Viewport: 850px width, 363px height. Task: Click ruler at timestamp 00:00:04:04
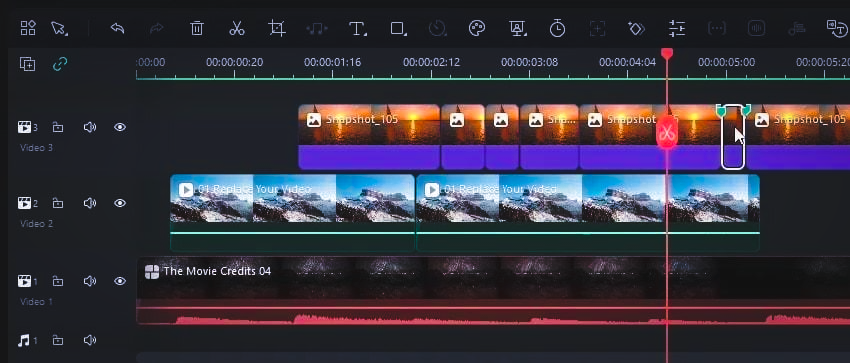coord(628,62)
